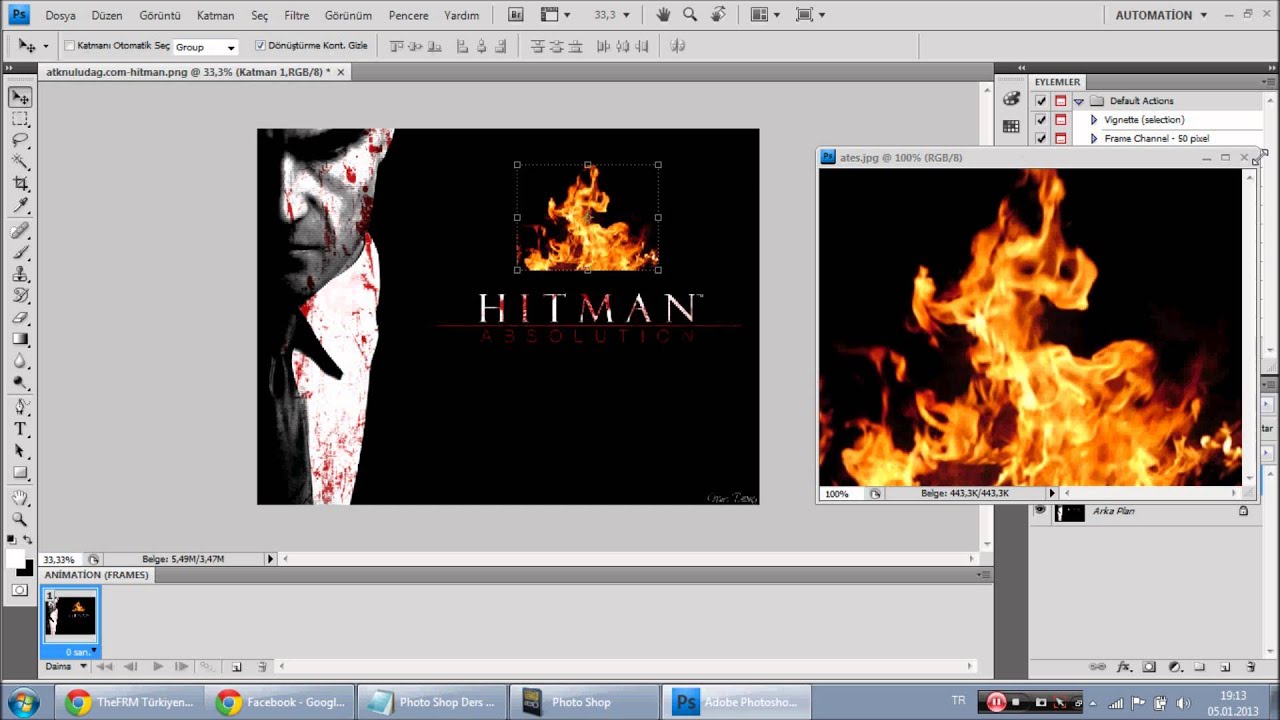The width and height of the screenshot is (1280, 720).
Task: Select the Healing Brush tool
Action: pos(20,231)
